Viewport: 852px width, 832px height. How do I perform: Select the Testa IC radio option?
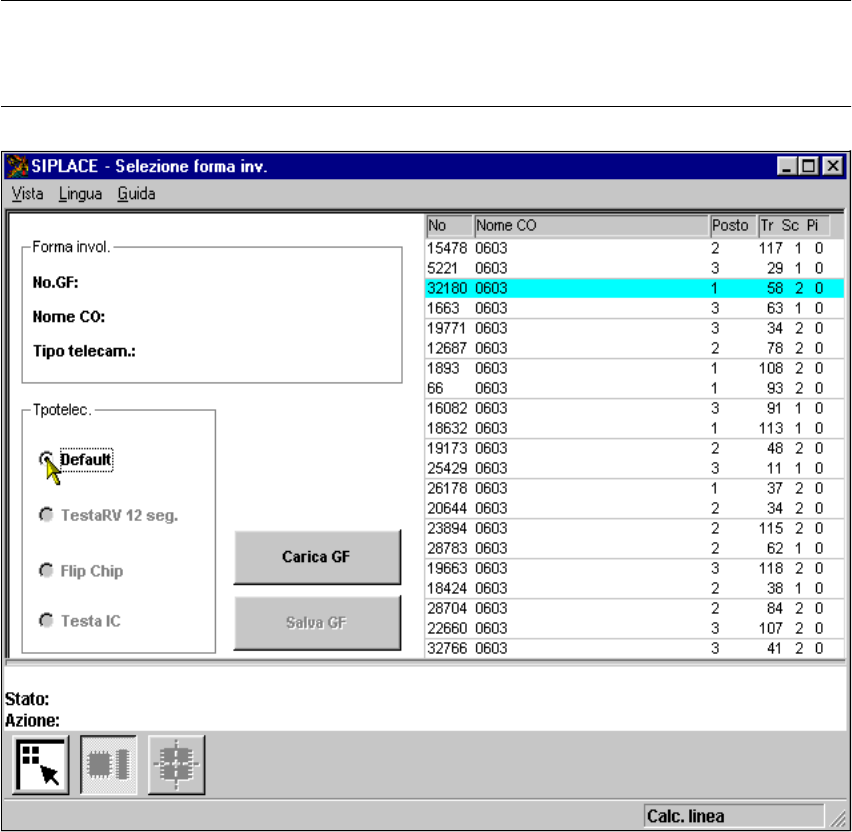tap(47, 621)
